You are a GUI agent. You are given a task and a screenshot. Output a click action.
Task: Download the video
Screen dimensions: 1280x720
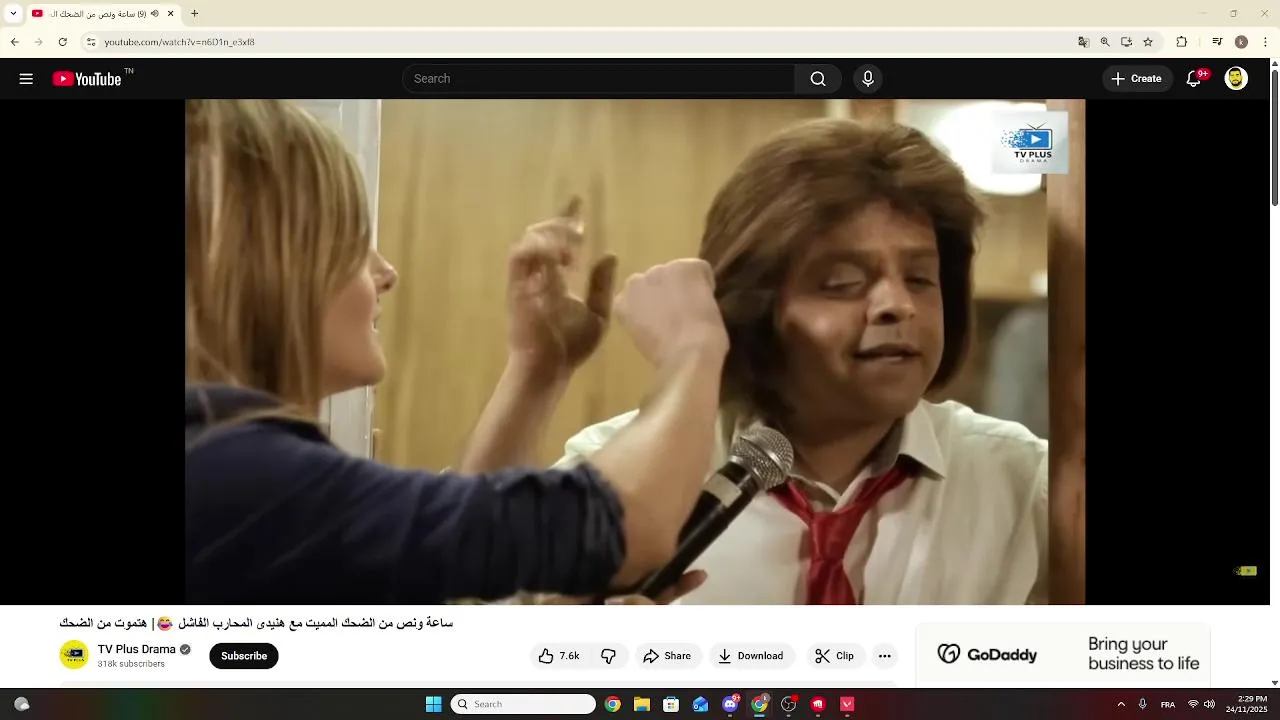(751, 656)
